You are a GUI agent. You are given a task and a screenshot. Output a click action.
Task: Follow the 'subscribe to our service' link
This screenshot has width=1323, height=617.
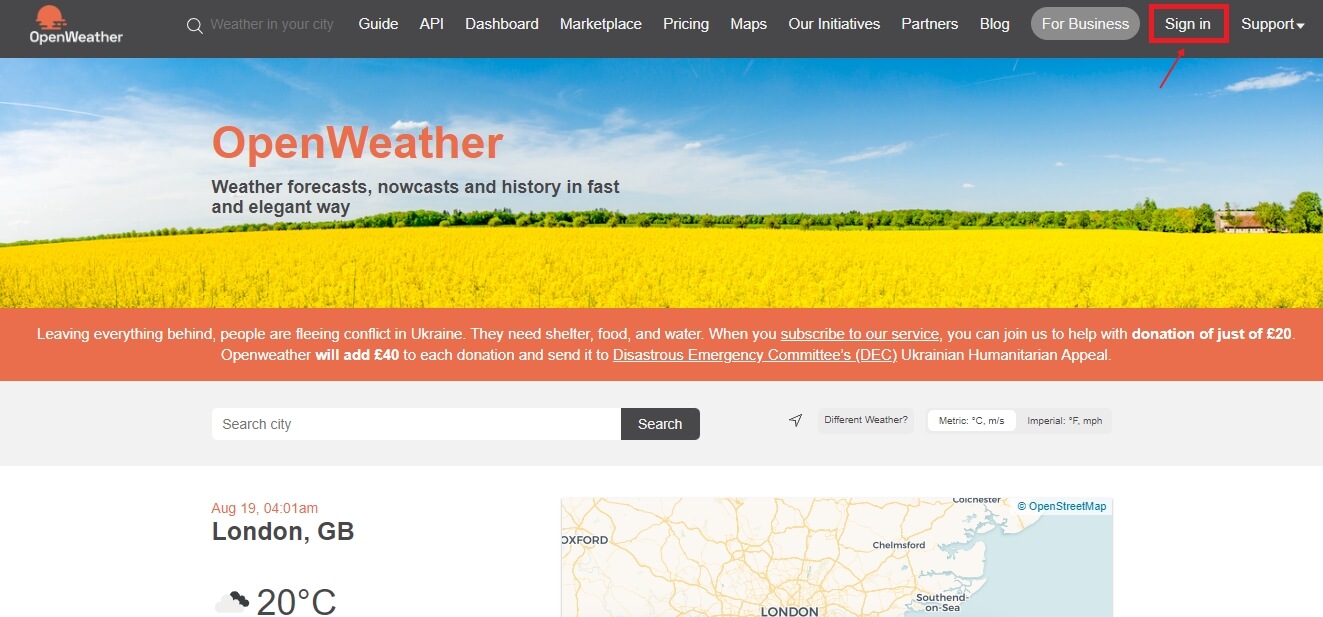(x=860, y=334)
